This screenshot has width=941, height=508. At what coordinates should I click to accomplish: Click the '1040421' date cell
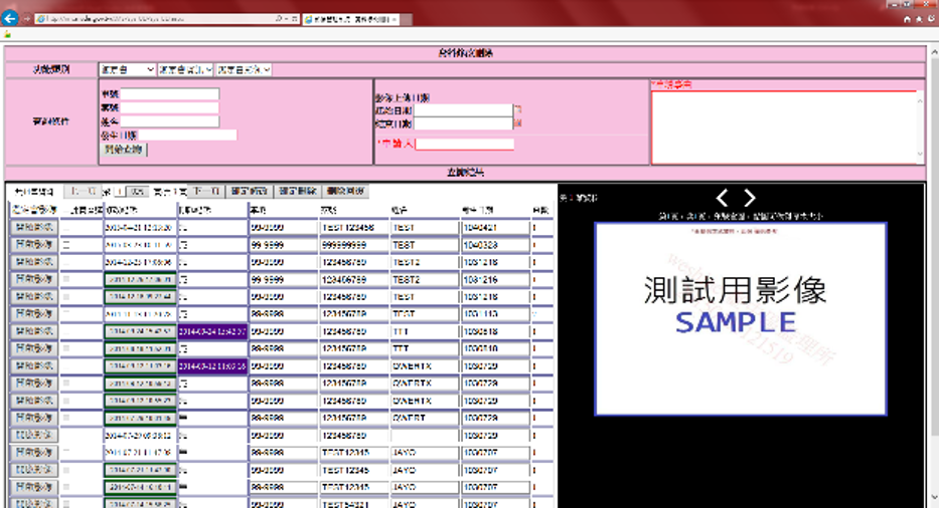(495, 228)
